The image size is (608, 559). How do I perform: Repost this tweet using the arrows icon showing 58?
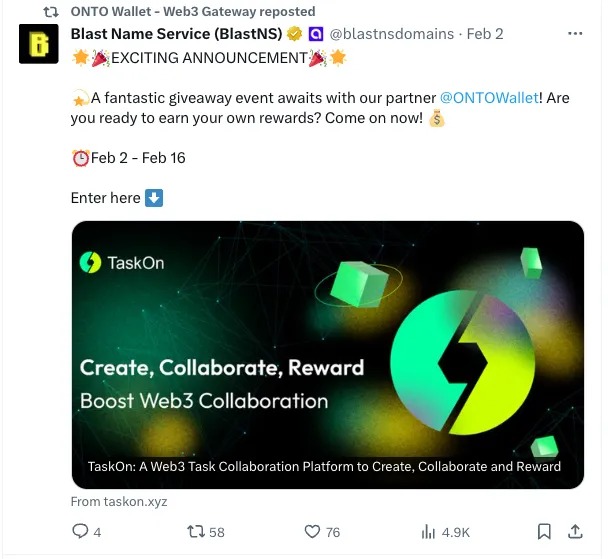tap(197, 532)
